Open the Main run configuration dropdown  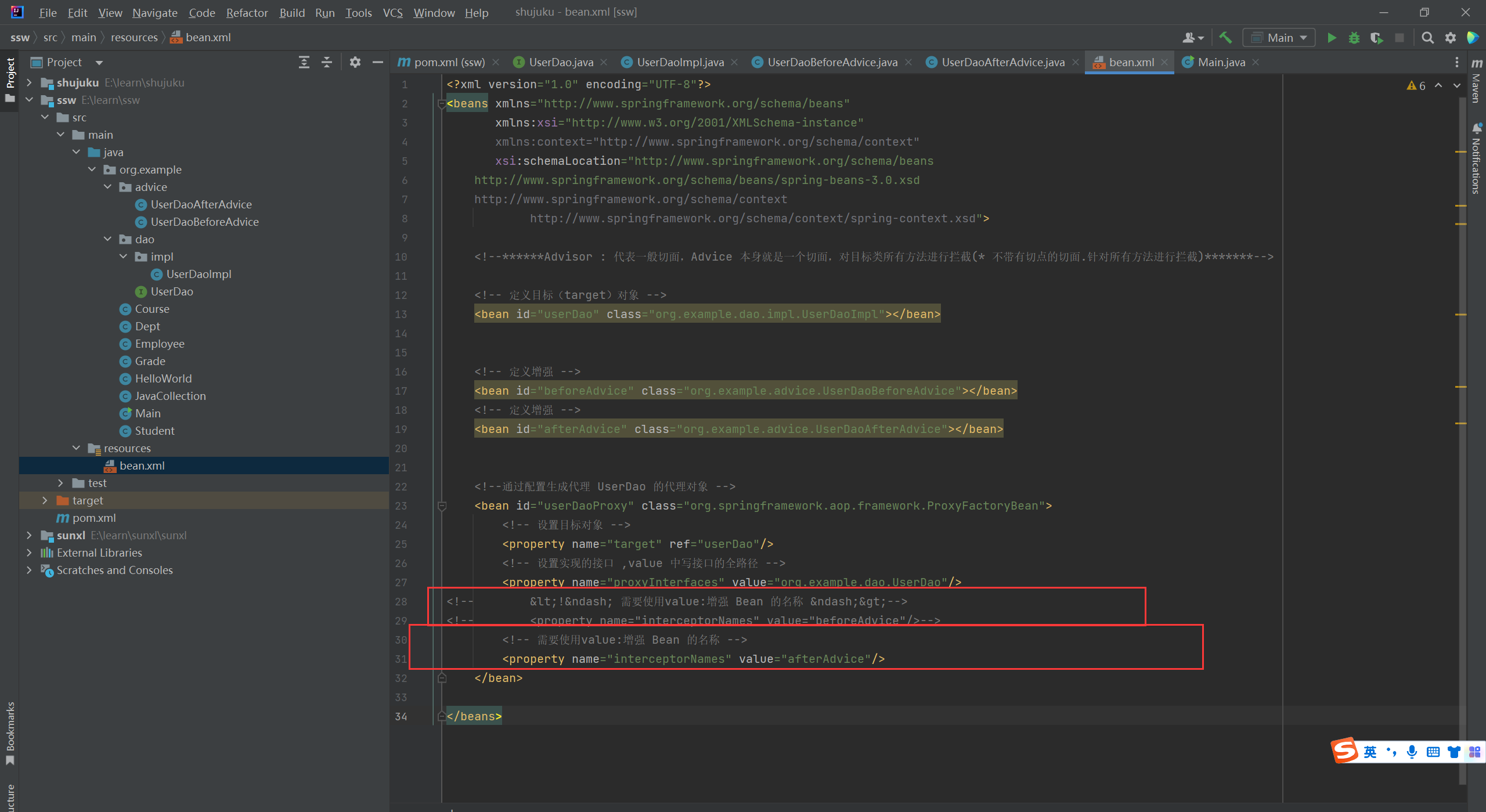pyautogui.click(x=1279, y=38)
